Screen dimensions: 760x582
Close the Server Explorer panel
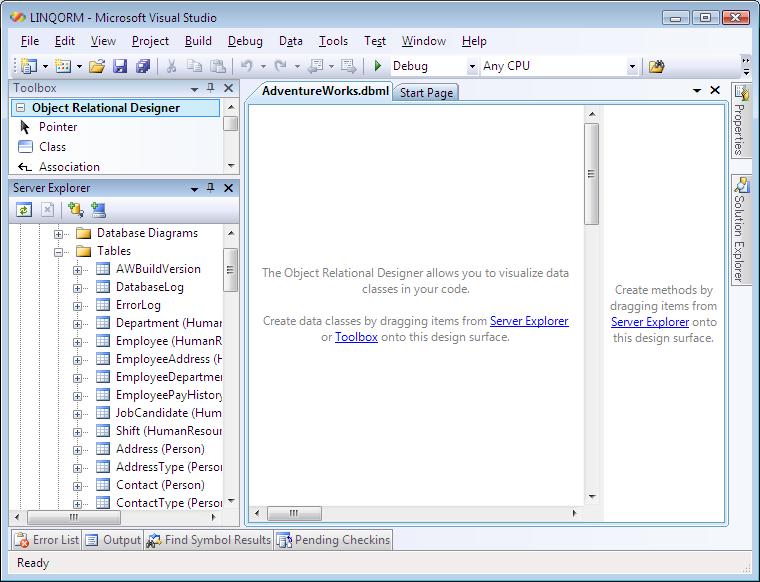click(228, 188)
